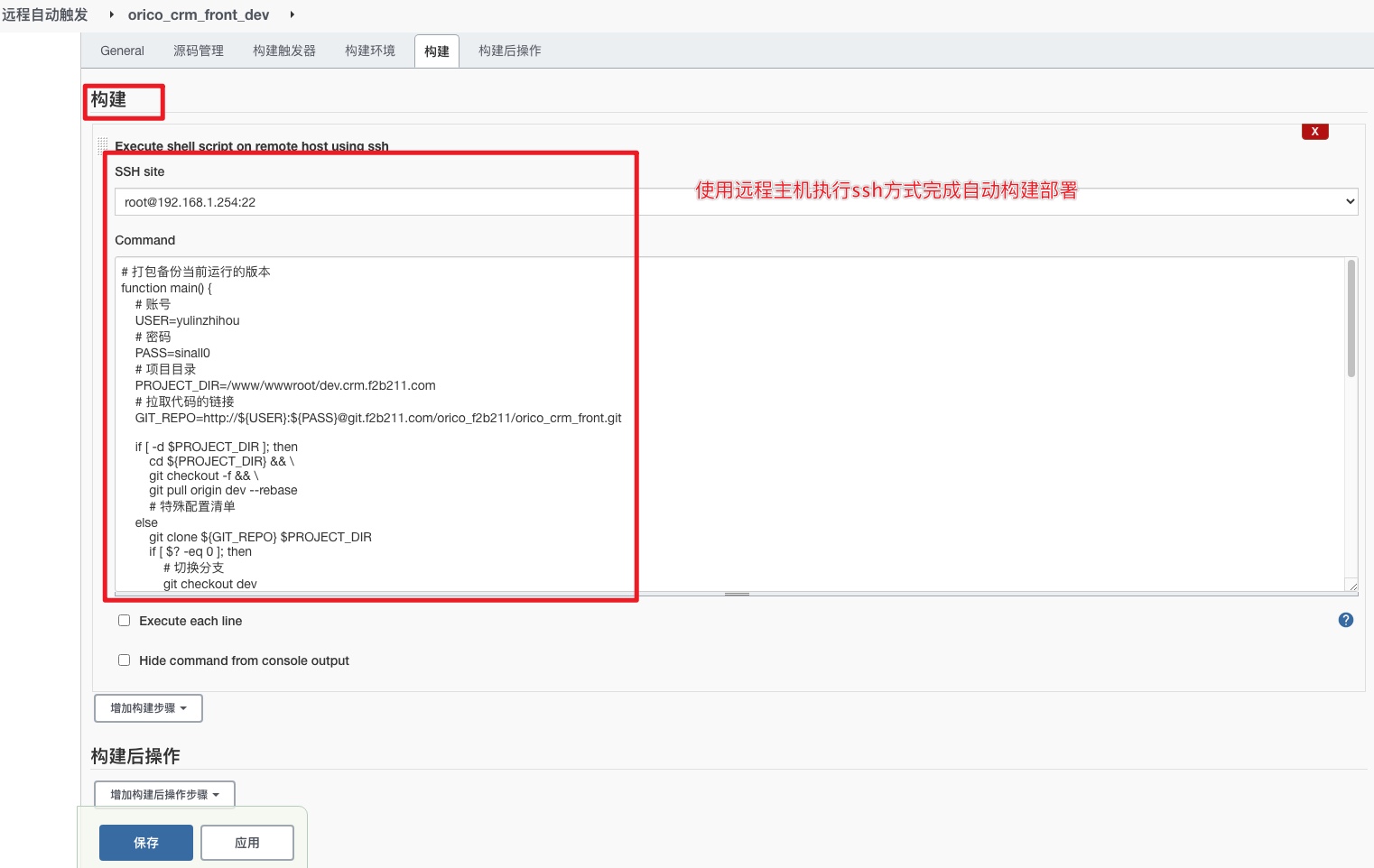
Task: Open 远程自动触发 breadcrumb link
Action: 45,14
